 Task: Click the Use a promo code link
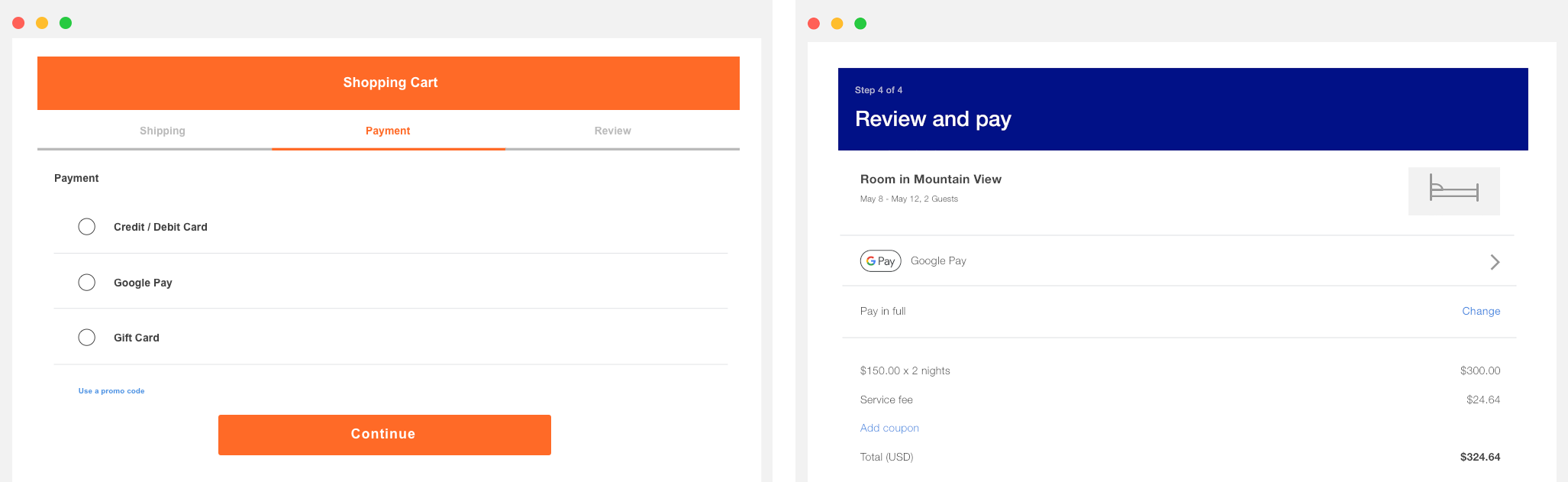tap(111, 391)
